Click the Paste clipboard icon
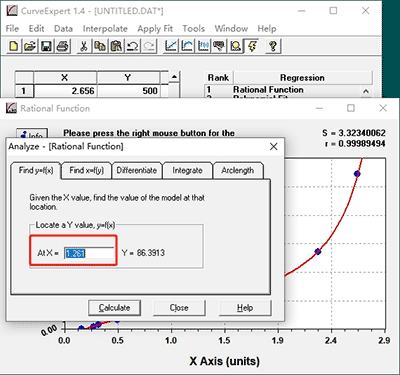The image size is (400, 375). [x=116, y=46]
